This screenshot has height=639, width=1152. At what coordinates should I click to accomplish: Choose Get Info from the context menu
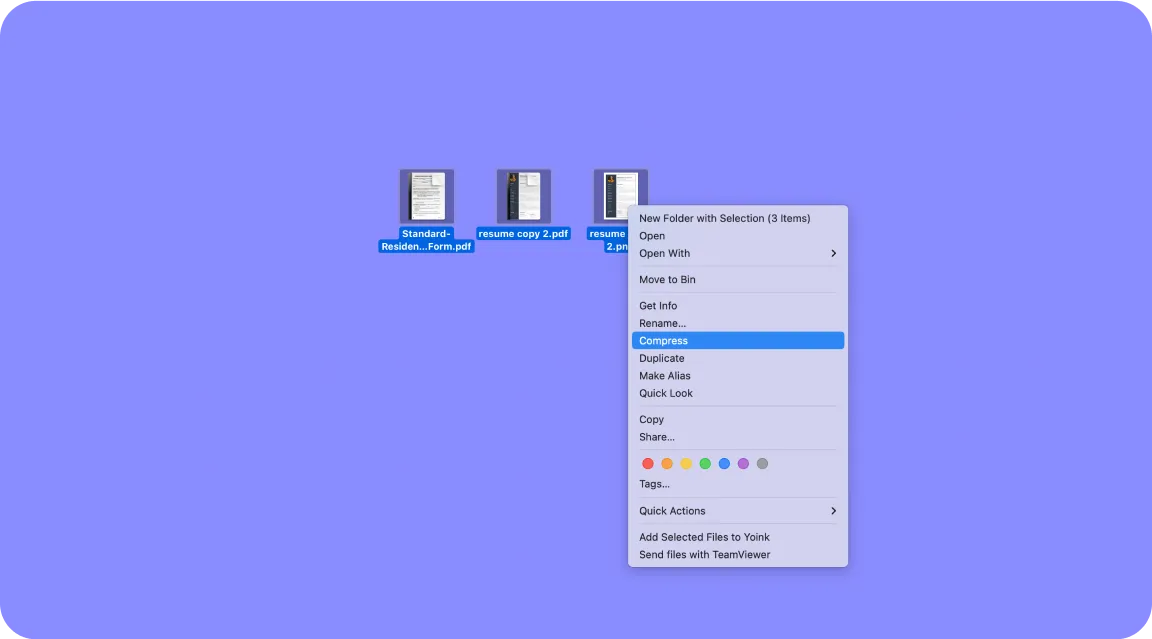click(x=738, y=306)
